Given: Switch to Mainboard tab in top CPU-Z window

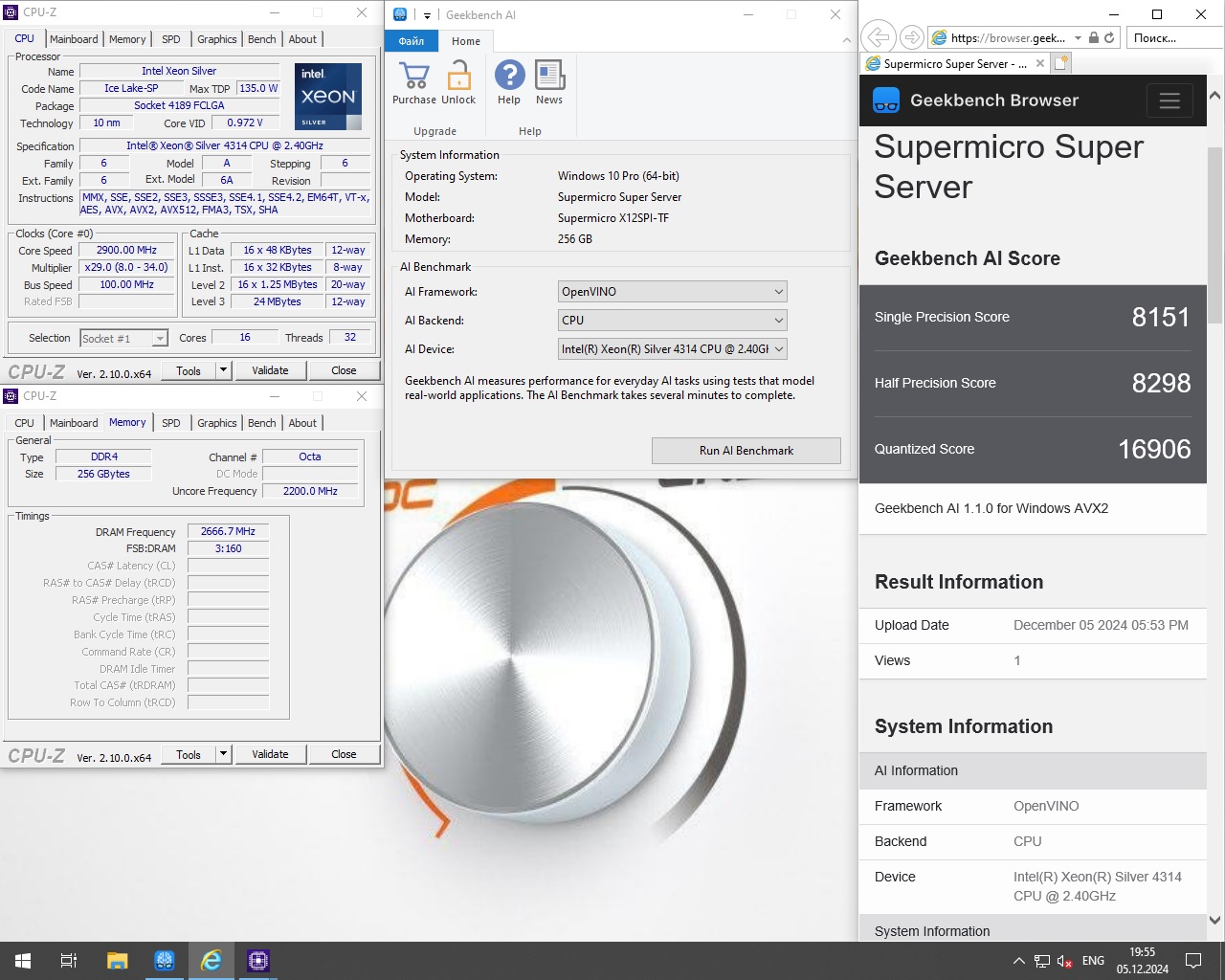Looking at the screenshot, I should point(74,39).
